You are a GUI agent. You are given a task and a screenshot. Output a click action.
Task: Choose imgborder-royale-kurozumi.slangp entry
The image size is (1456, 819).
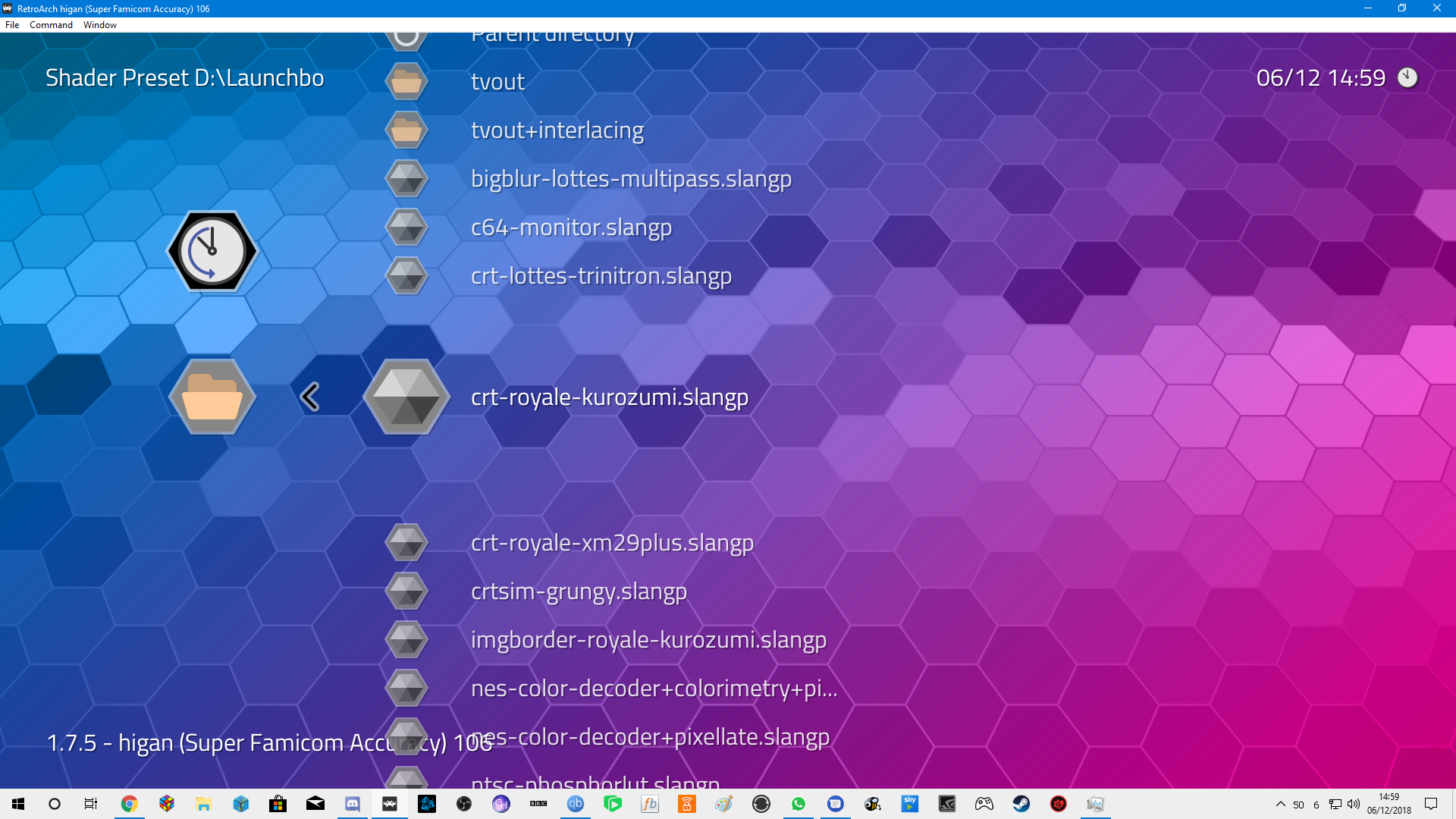tap(648, 641)
